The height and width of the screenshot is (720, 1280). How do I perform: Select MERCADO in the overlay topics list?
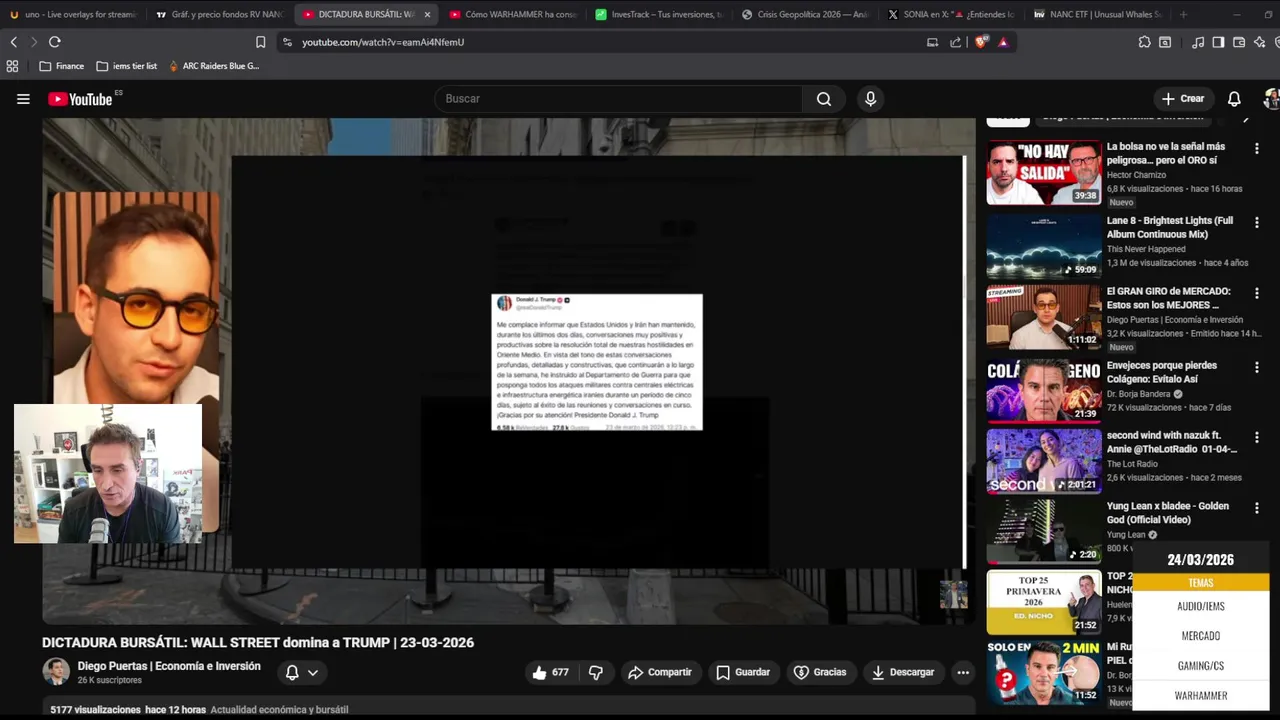pyautogui.click(x=1200, y=636)
